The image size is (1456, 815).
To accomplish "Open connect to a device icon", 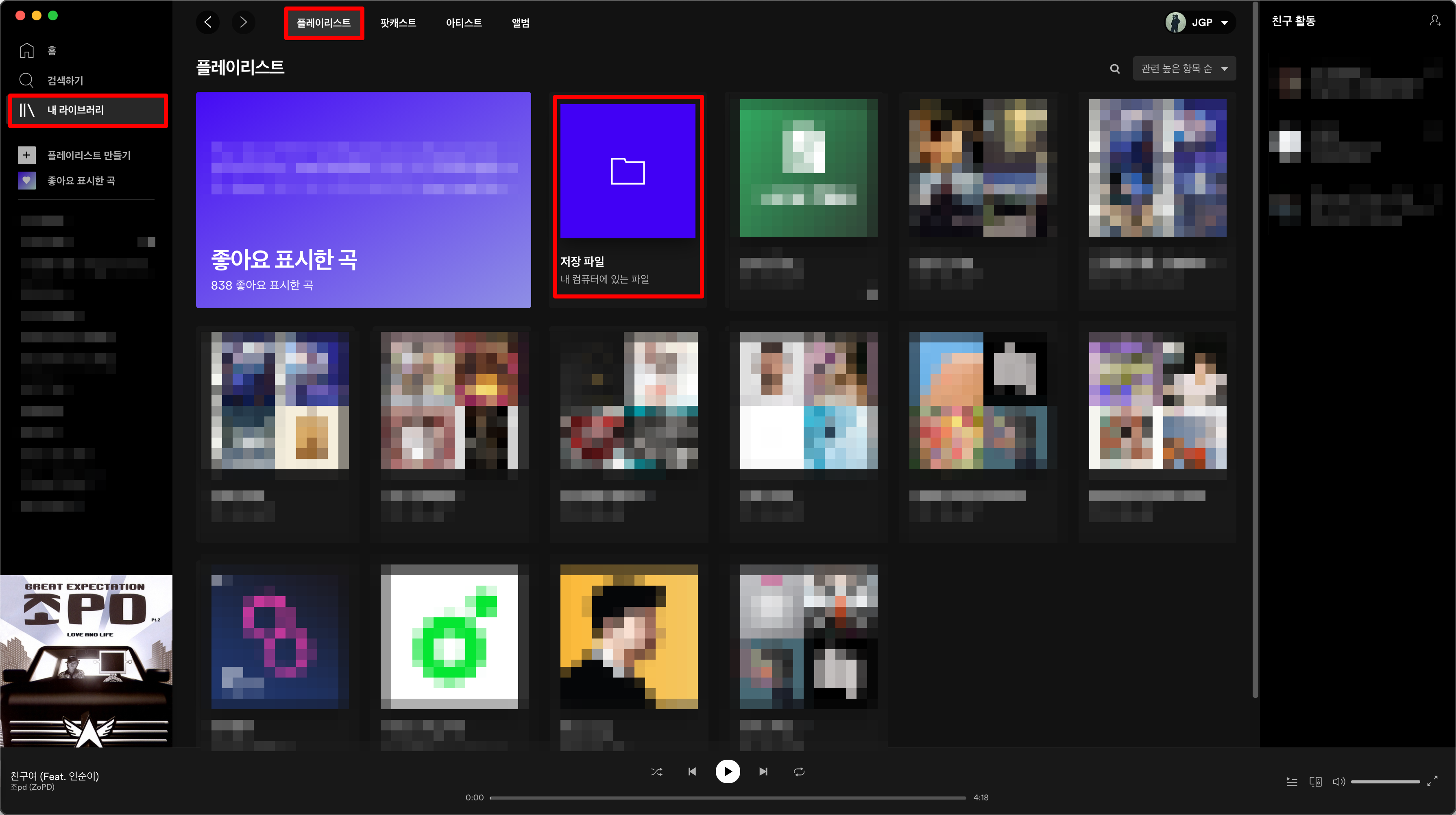I will tap(1315, 782).
